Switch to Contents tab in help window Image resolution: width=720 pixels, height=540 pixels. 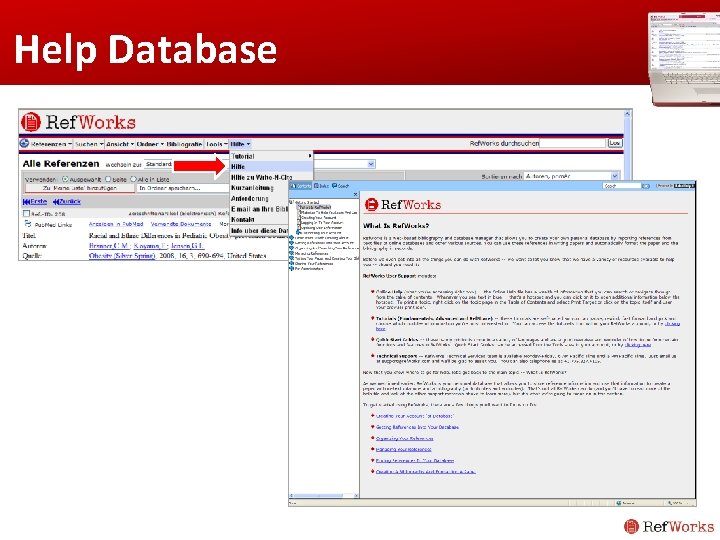[301, 186]
